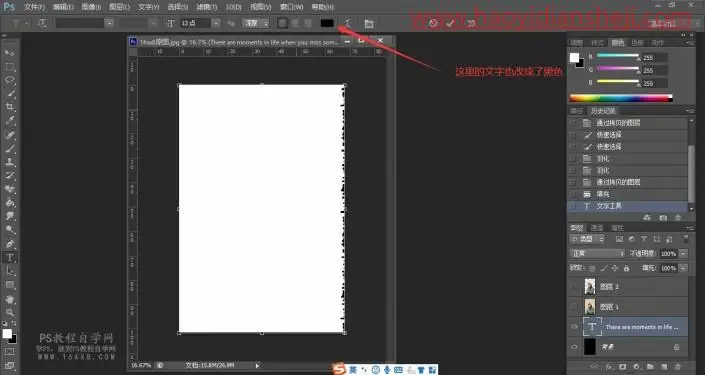Viewport: 705px width, 375px height.
Task: Click the create new layer icon
Action: coord(664,367)
